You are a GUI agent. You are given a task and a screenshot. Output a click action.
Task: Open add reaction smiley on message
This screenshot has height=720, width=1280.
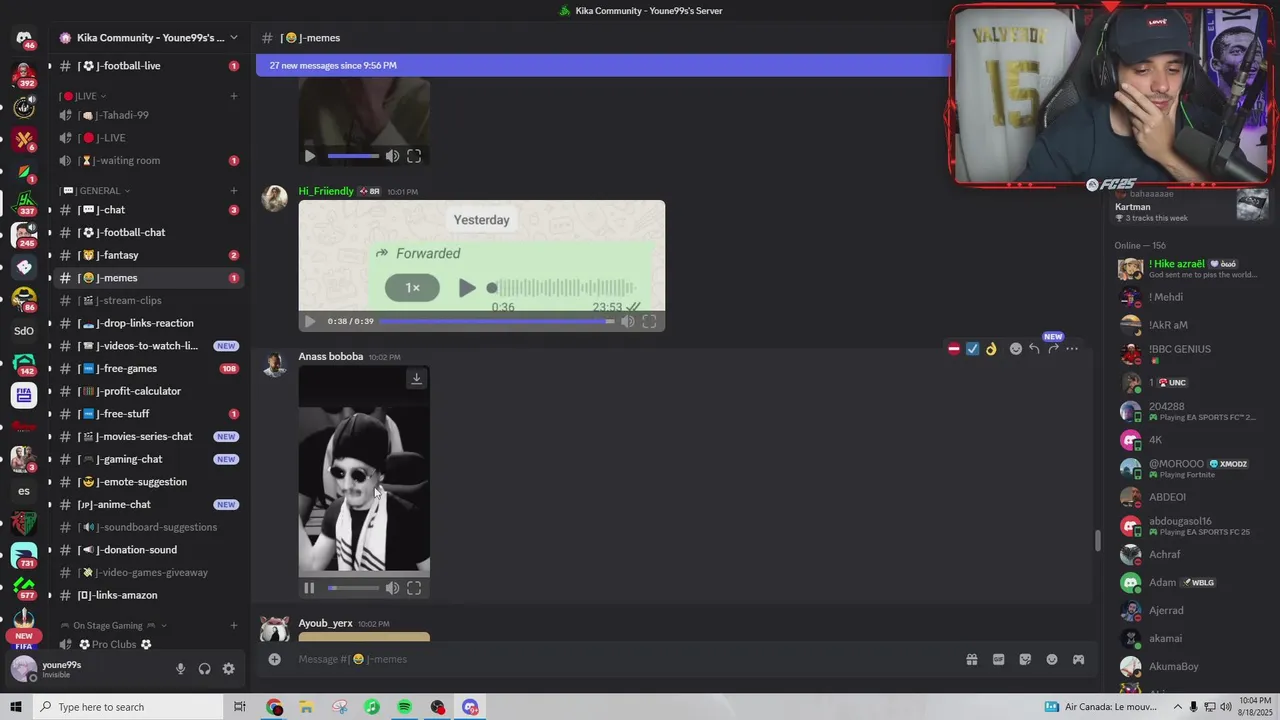coord(1016,349)
